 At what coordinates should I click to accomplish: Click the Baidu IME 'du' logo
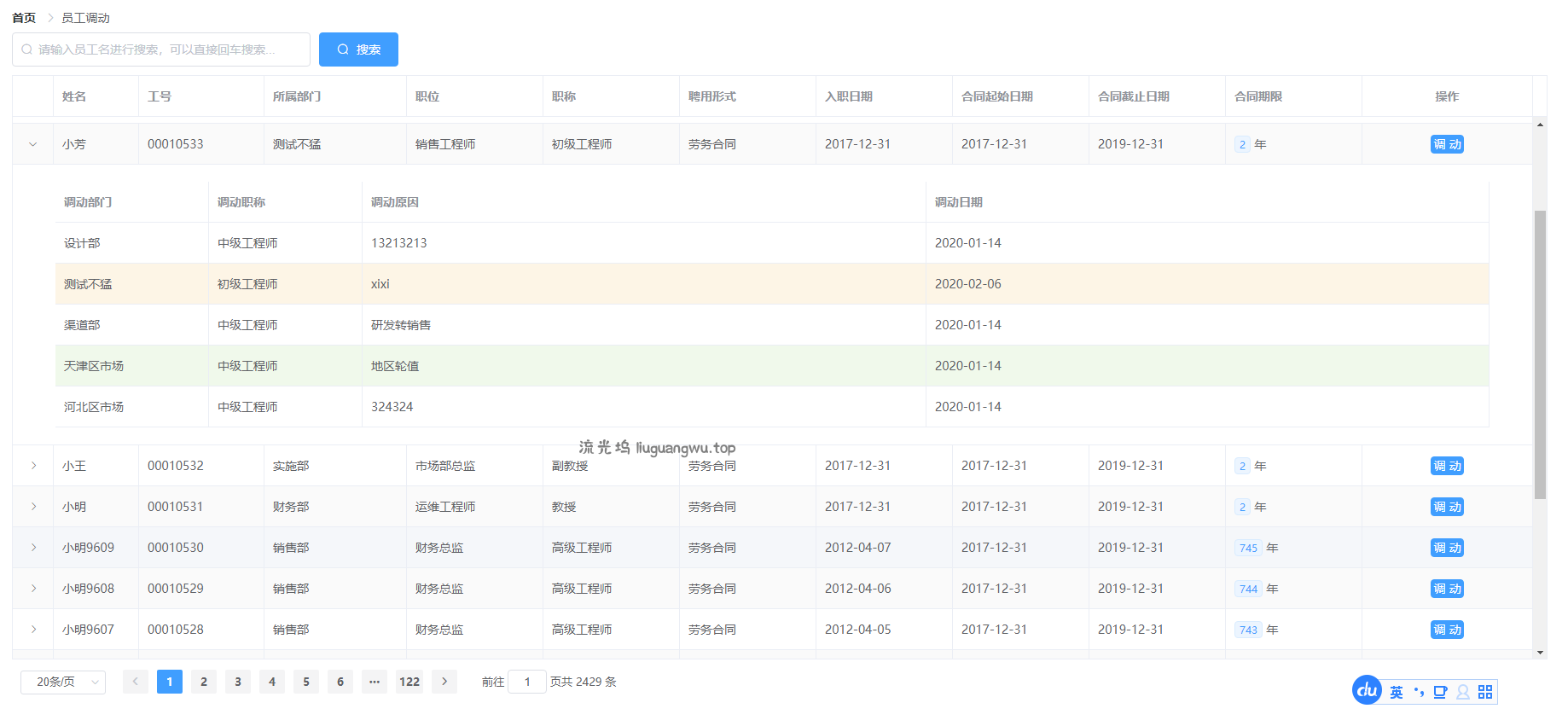(x=1367, y=690)
